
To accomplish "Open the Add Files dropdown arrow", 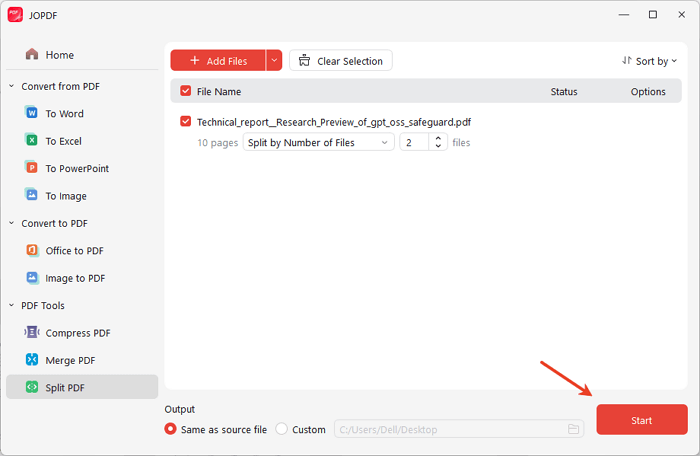I will click(x=274, y=60).
